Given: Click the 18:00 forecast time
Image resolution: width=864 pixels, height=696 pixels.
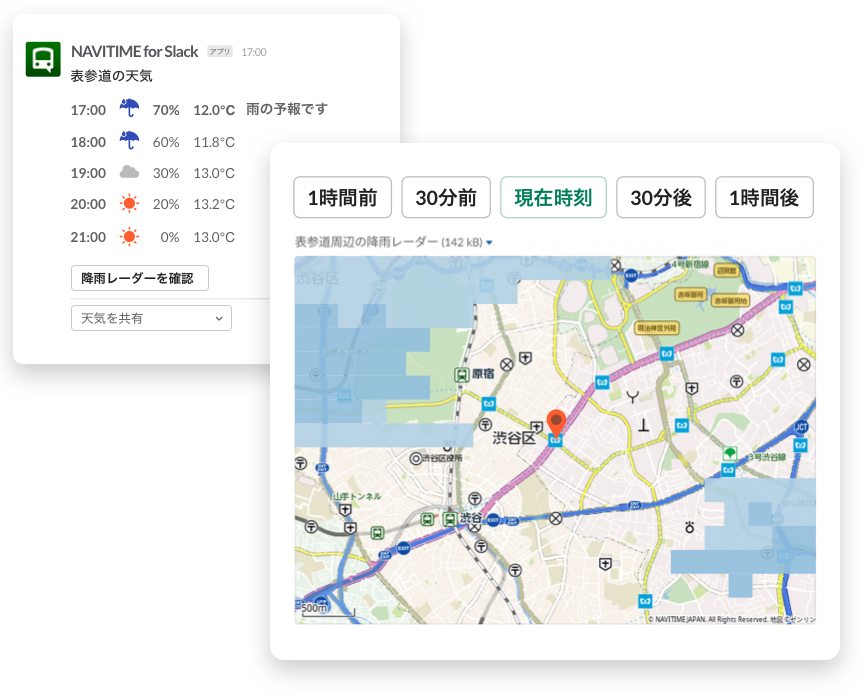Looking at the screenshot, I should 88,142.
